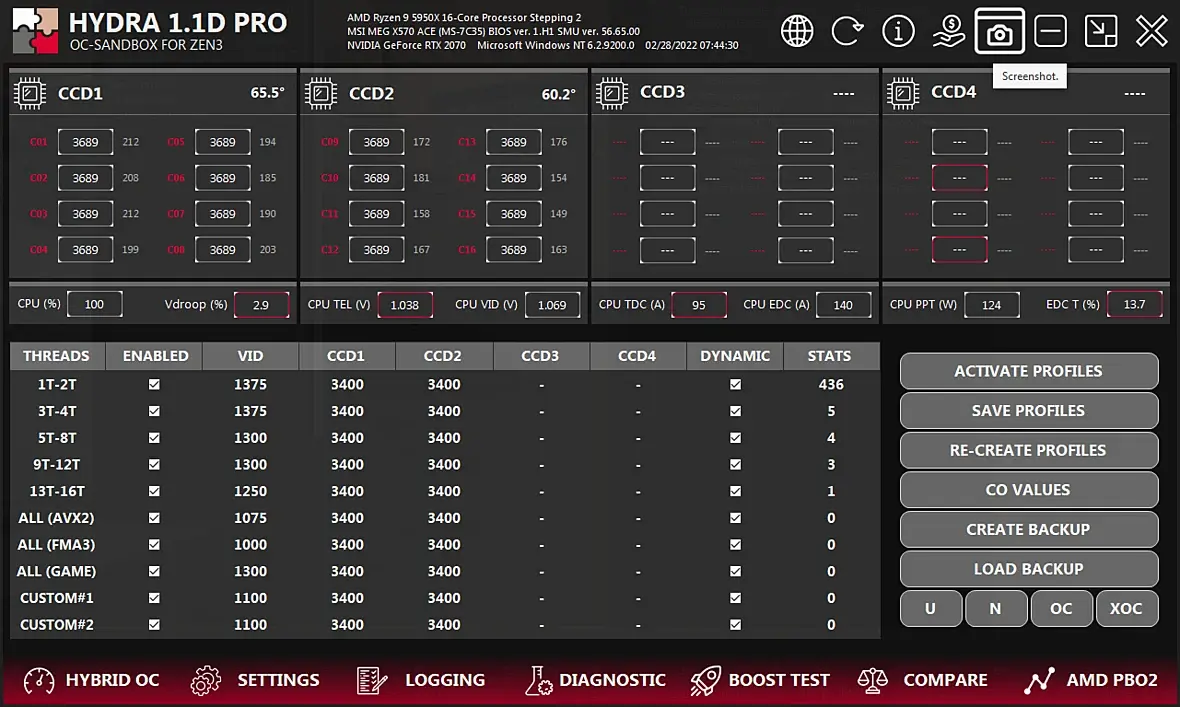Viewport: 1180px width, 707px height.
Task: Click the C01 frequency field
Action: tap(85, 142)
